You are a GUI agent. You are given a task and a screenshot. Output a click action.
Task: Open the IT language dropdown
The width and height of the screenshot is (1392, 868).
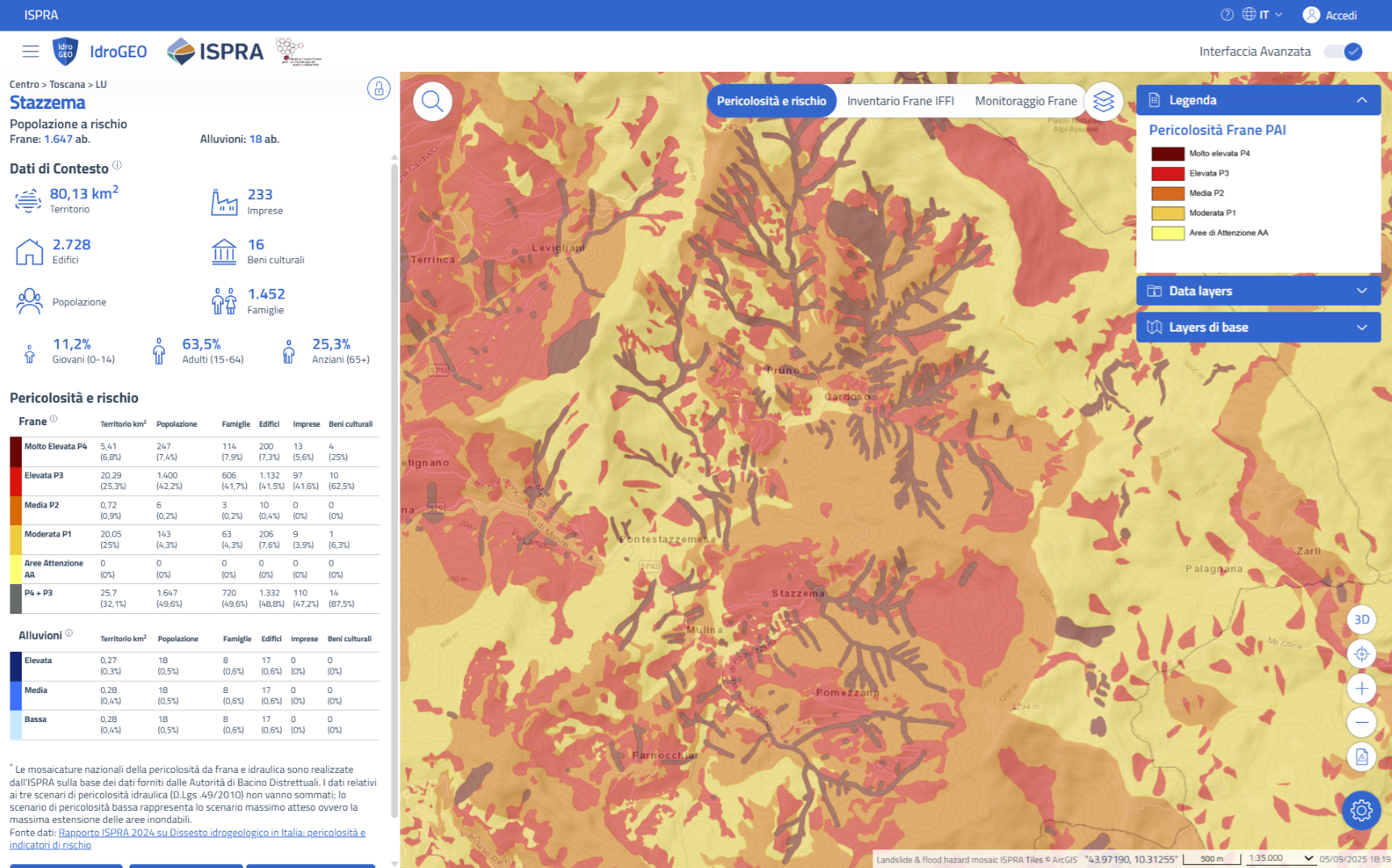(x=1264, y=15)
